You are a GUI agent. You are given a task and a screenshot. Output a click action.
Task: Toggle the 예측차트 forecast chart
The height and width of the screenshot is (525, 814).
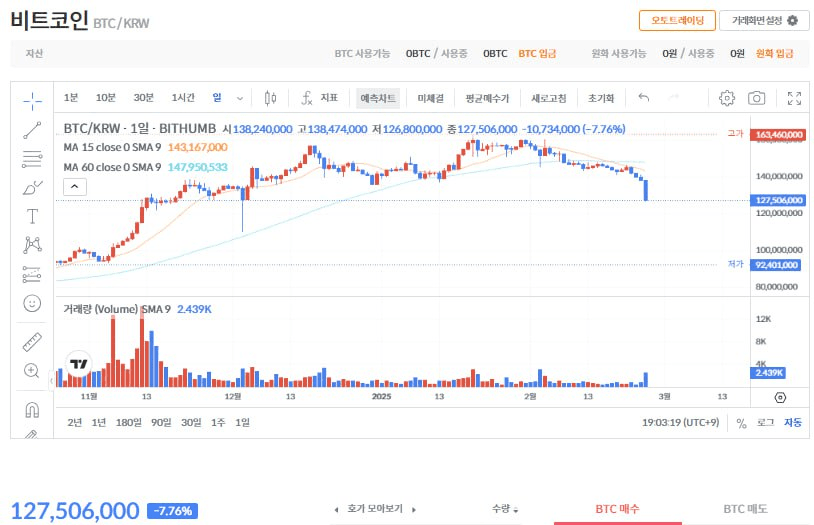coord(378,98)
